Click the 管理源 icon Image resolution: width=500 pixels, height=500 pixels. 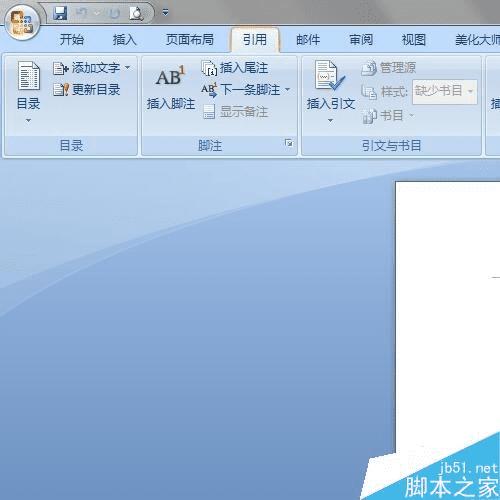click(369, 68)
